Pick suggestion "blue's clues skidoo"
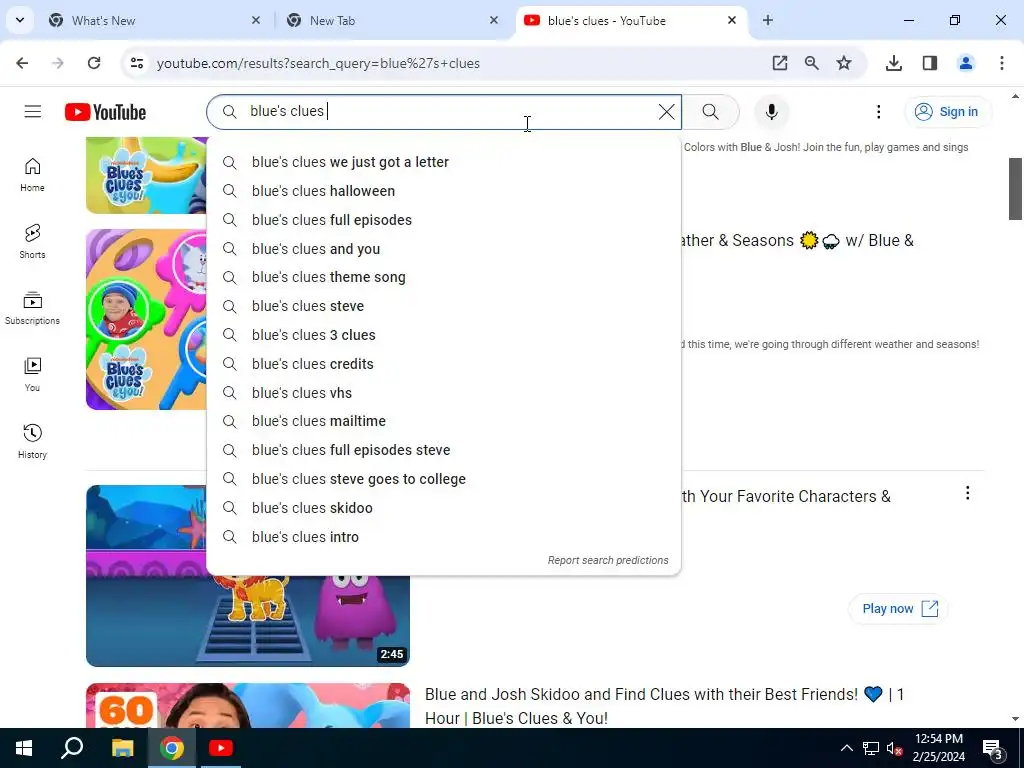1024x768 pixels. [x=444, y=507]
